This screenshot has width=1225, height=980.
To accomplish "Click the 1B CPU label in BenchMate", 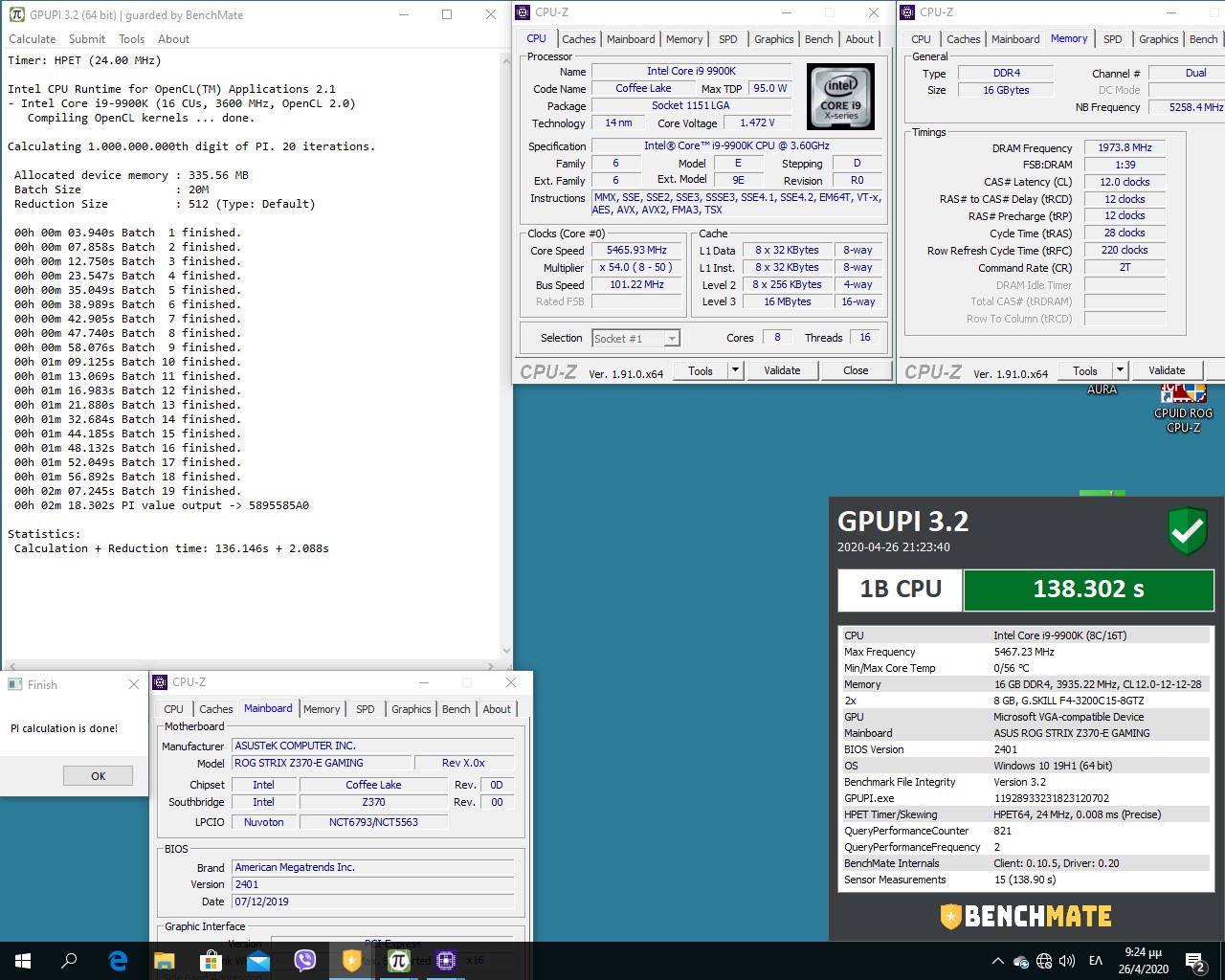I will click(901, 590).
